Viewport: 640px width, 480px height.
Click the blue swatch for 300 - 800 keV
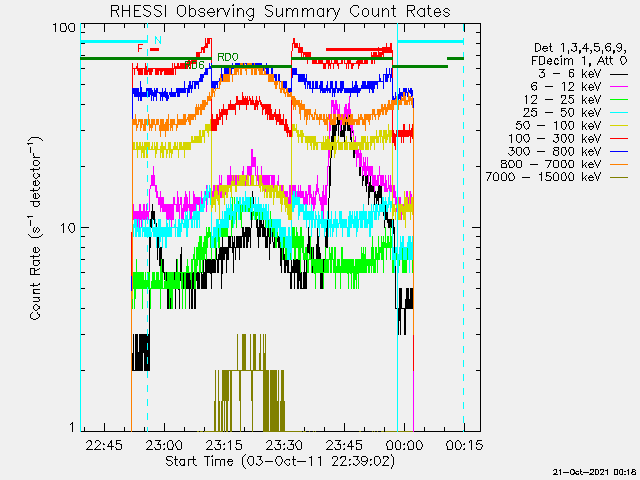click(619, 152)
